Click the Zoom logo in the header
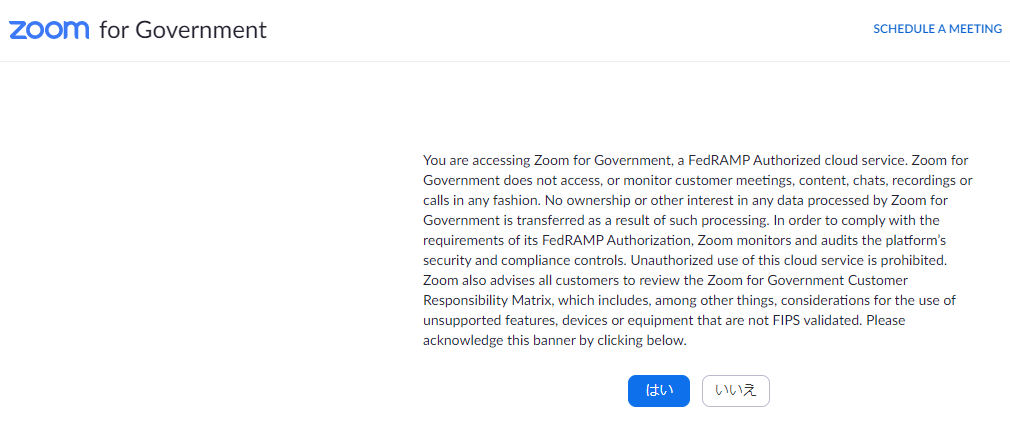 point(49,29)
